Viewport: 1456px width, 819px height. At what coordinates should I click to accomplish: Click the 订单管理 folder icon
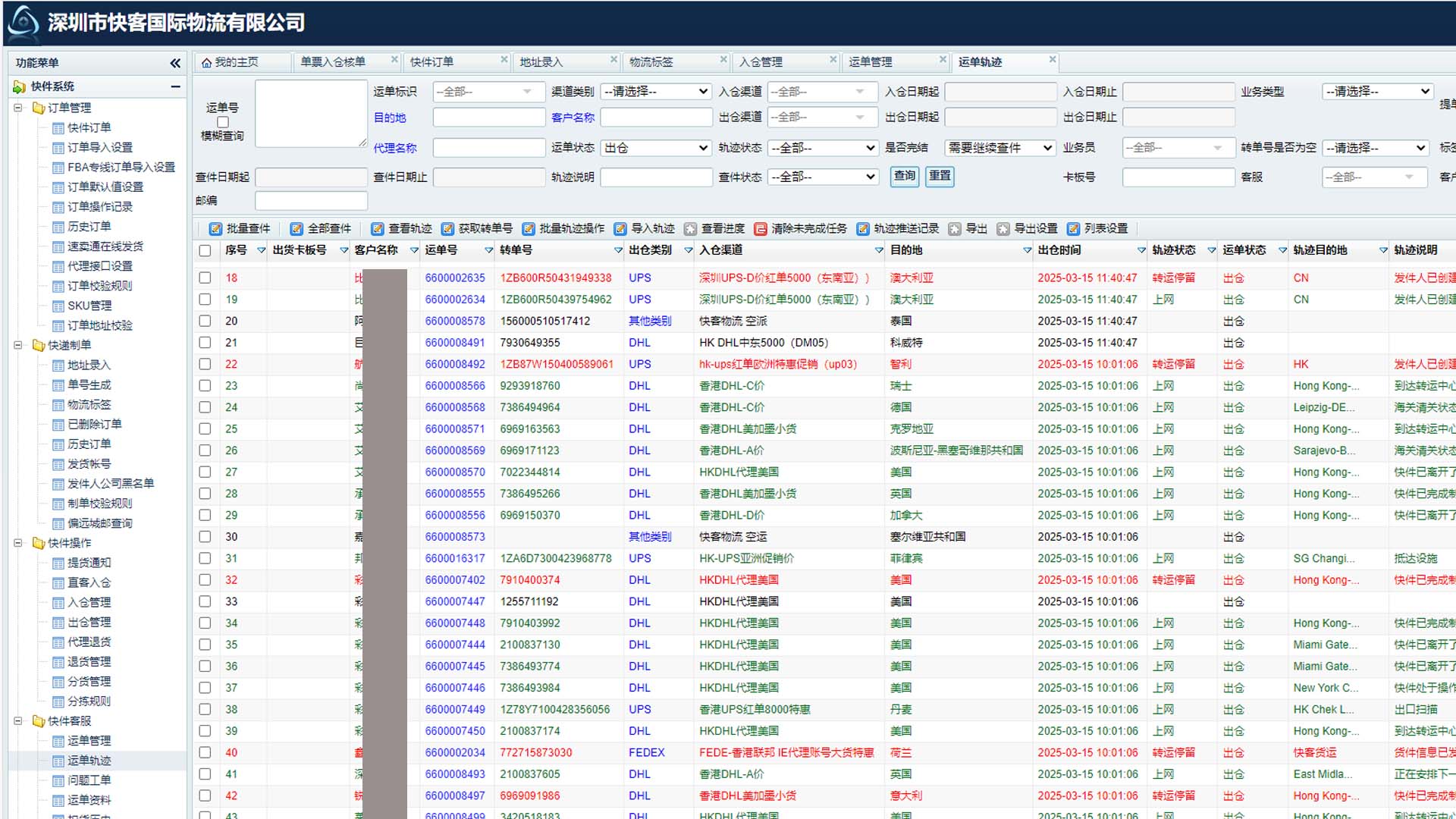click(x=39, y=108)
